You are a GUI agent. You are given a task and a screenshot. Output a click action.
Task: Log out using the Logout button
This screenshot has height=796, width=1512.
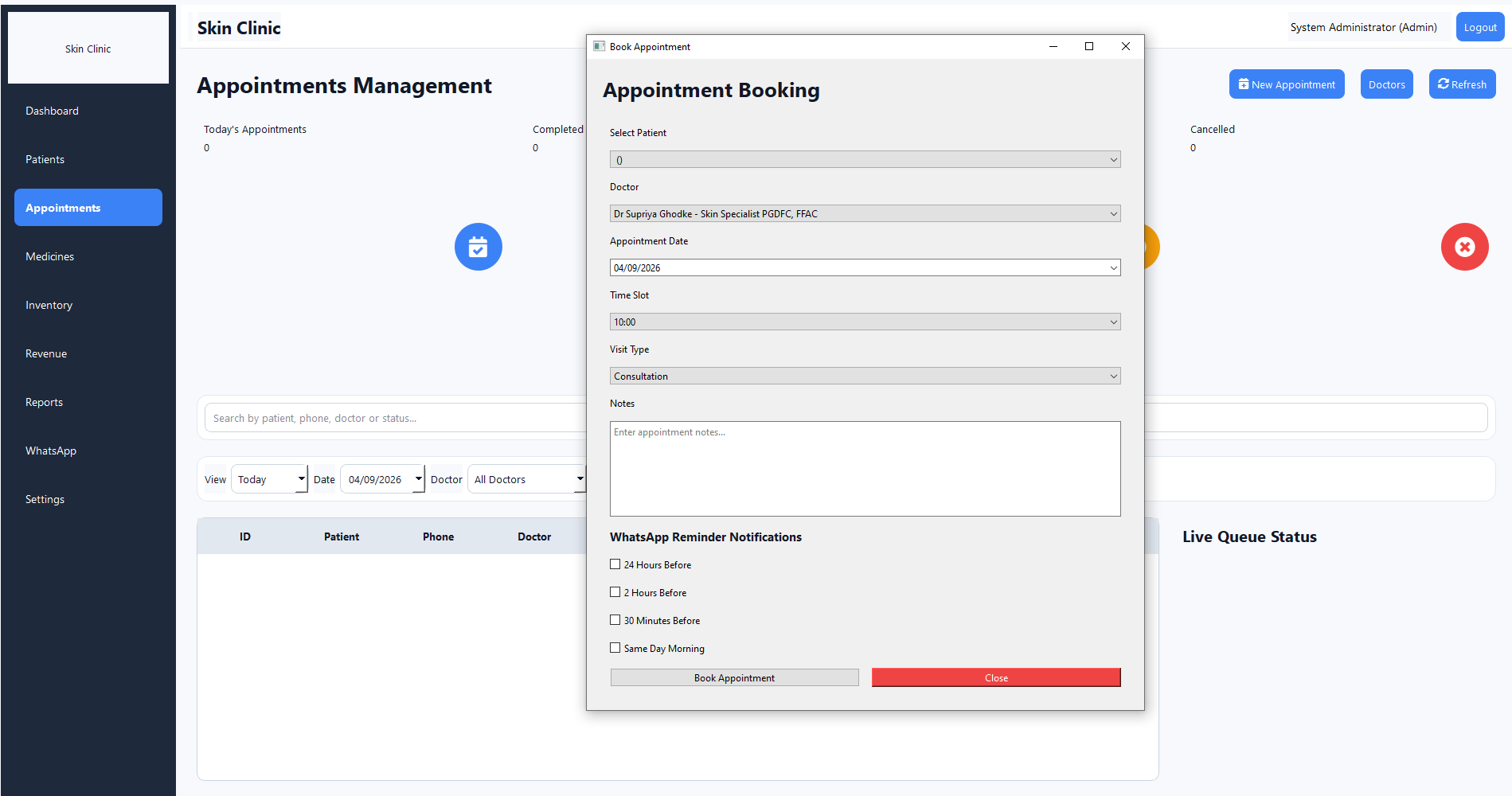[x=1480, y=27]
